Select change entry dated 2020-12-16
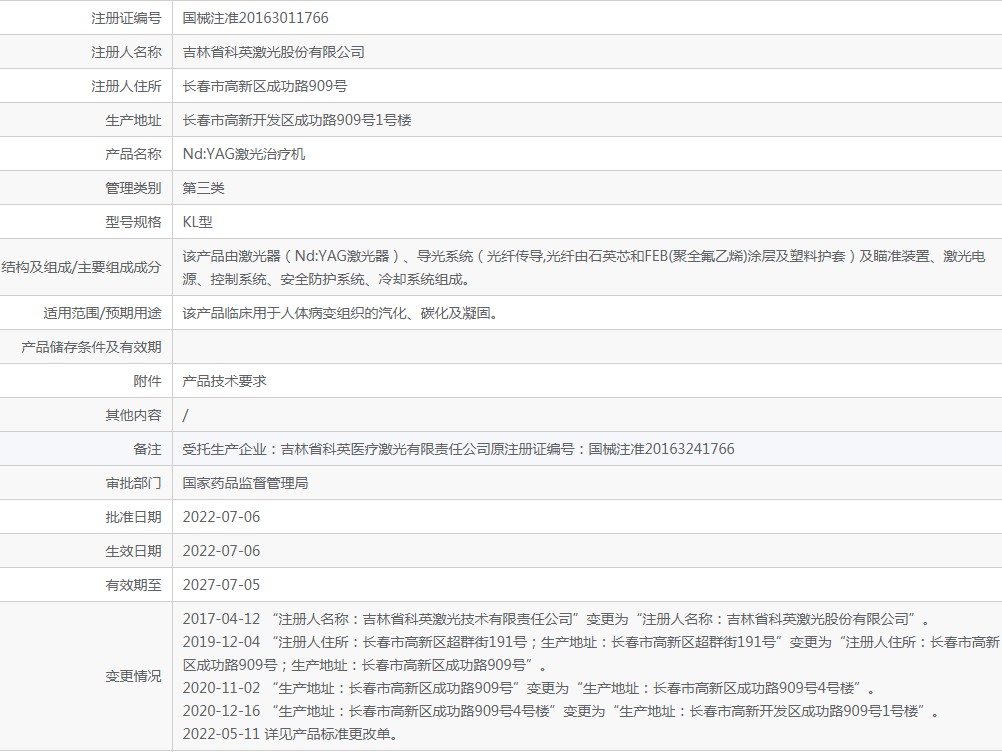The image size is (1002, 752). tap(561, 711)
